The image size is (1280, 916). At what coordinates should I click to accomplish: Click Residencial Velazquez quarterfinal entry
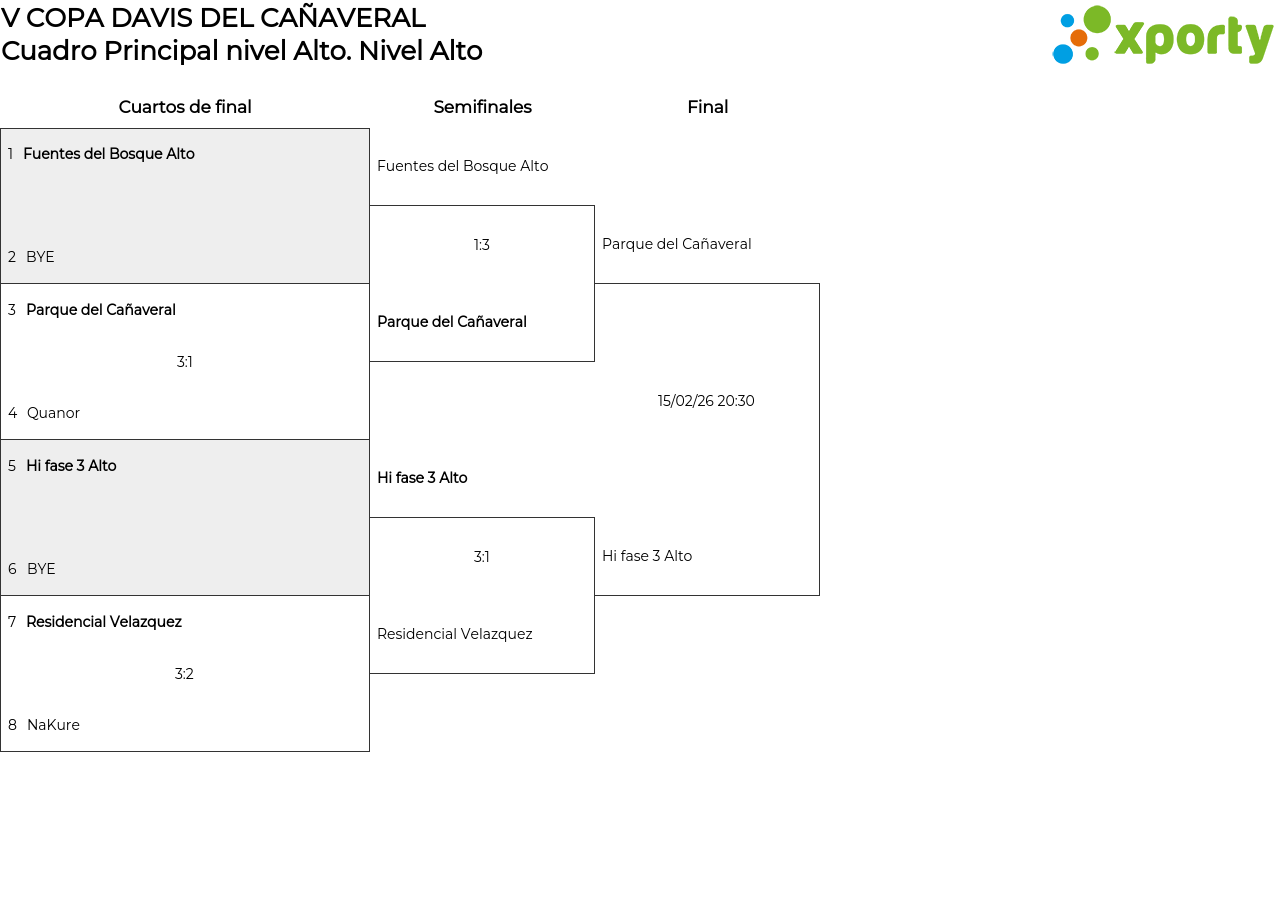[x=103, y=622]
